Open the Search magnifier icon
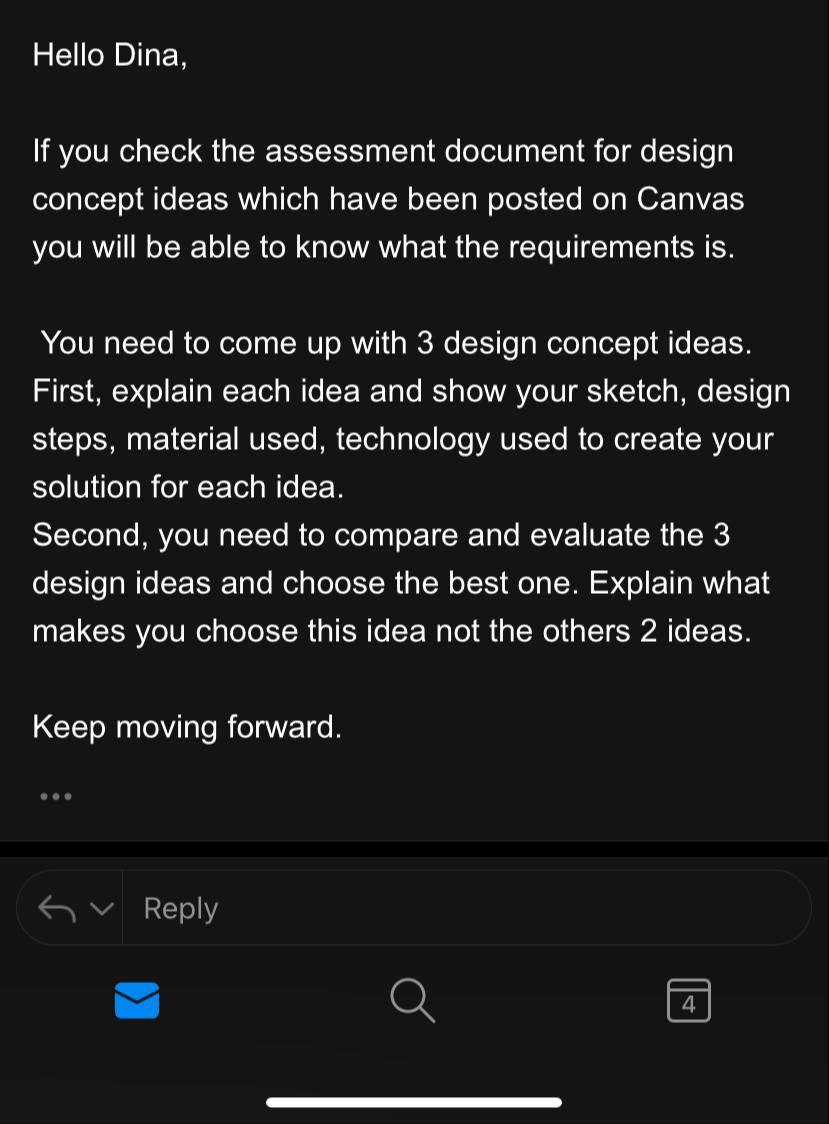The width and height of the screenshot is (829, 1124). click(x=412, y=1000)
